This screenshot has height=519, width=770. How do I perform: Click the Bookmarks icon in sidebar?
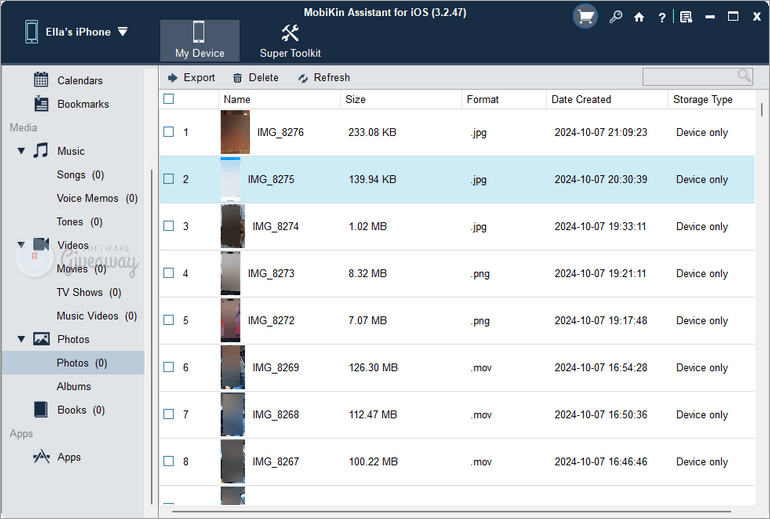41,104
